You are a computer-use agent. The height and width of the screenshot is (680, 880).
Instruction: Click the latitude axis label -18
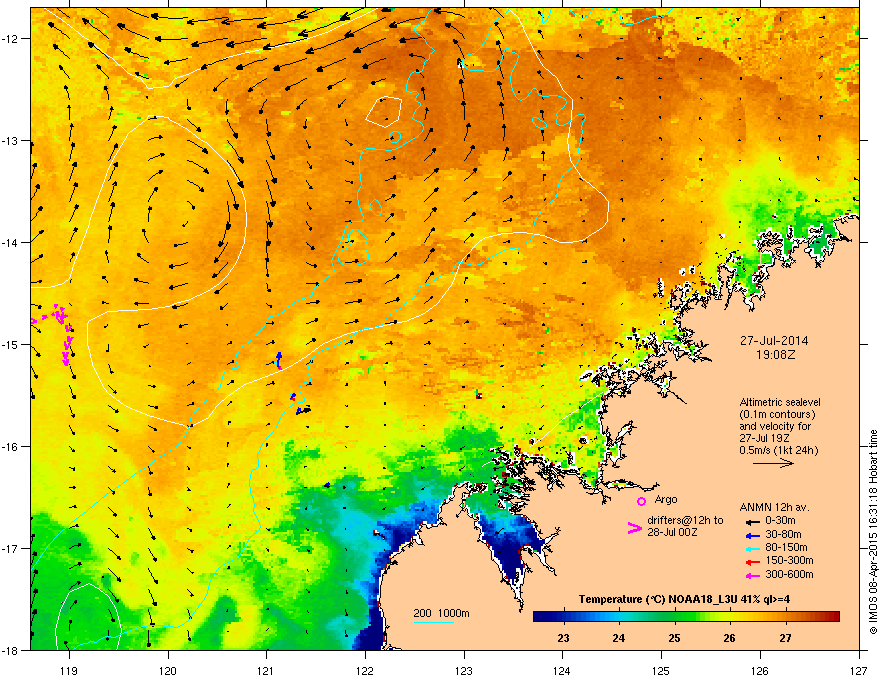click(x=10, y=651)
